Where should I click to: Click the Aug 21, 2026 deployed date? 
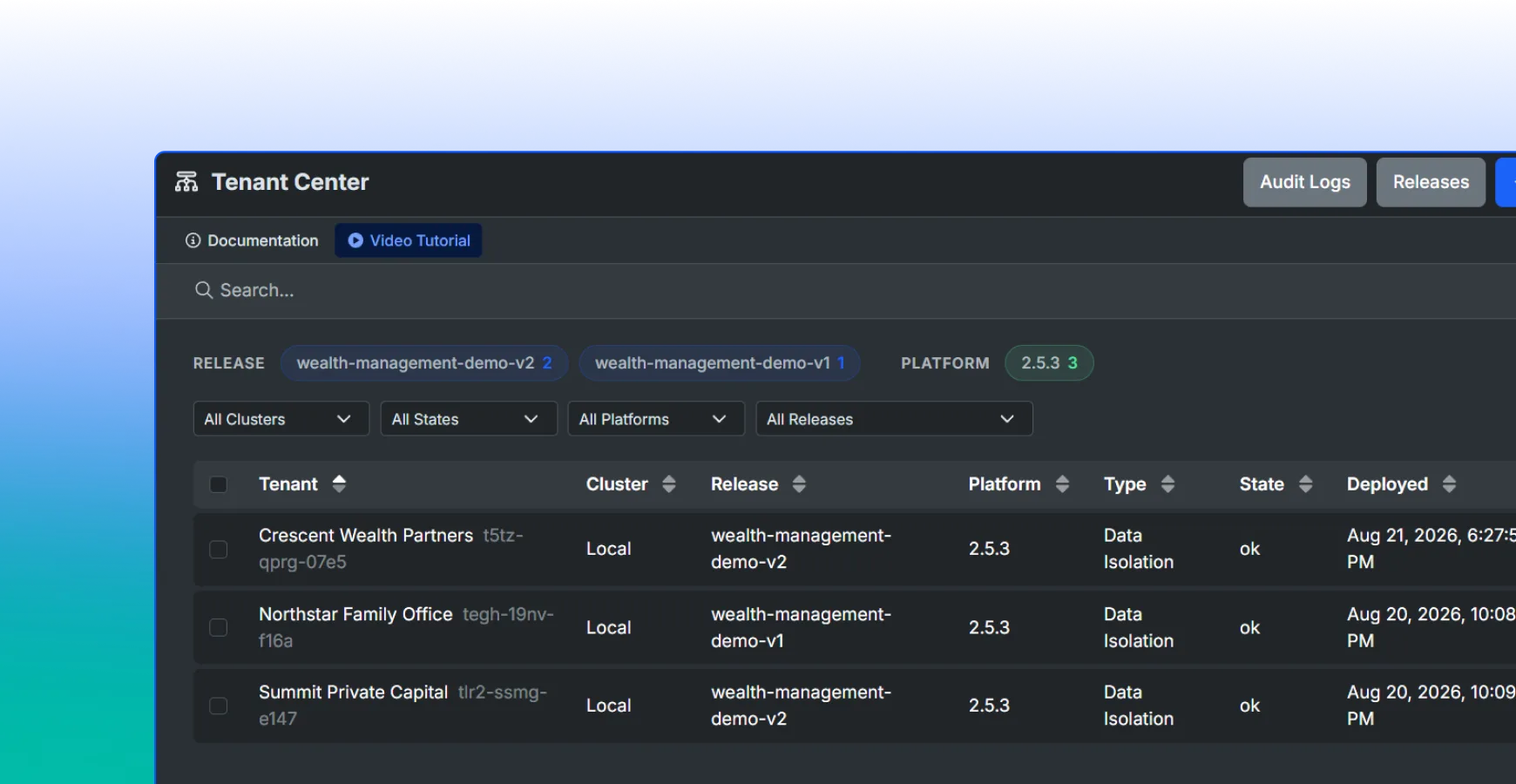coord(1431,549)
